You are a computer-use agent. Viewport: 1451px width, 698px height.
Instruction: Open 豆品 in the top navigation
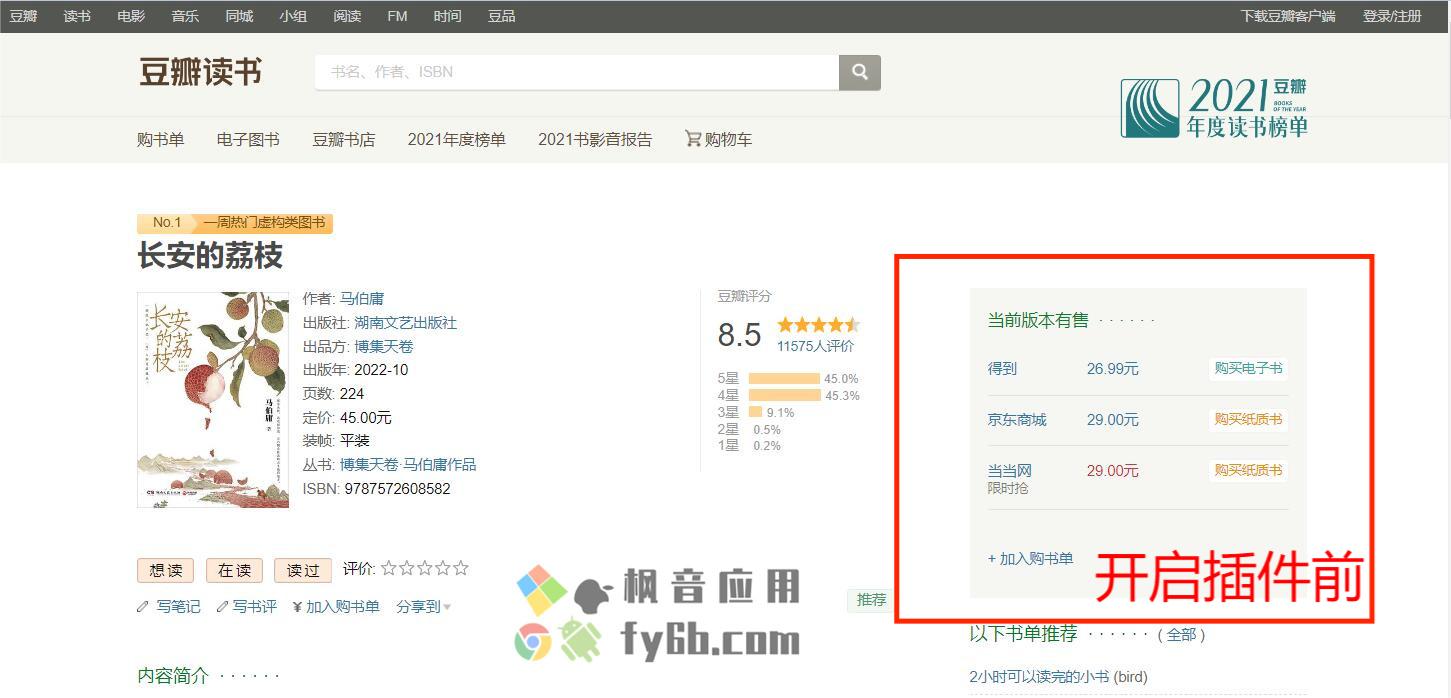pyautogui.click(x=502, y=16)
